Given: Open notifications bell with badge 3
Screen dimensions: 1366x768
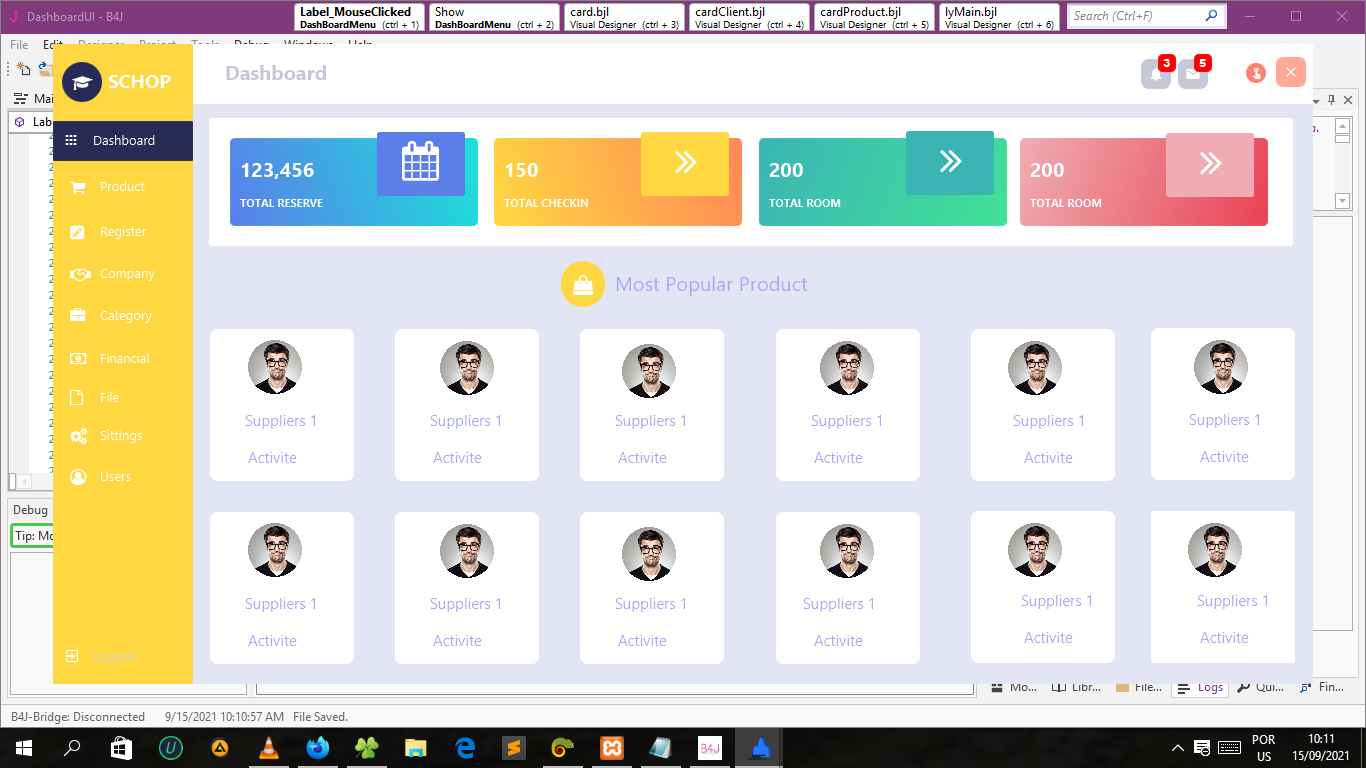Looking at the screenshot, I should [x=1156, y=73].
